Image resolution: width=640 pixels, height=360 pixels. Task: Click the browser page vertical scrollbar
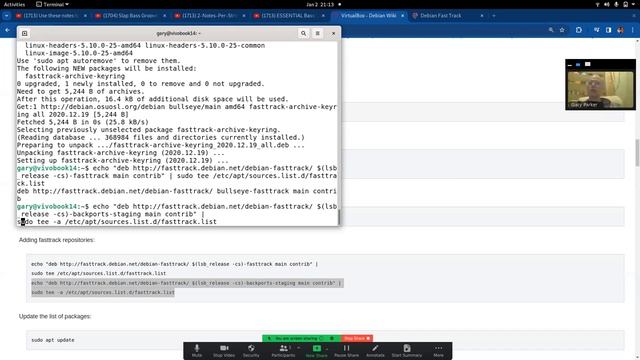pyautogui.click(x=637, y=153)
